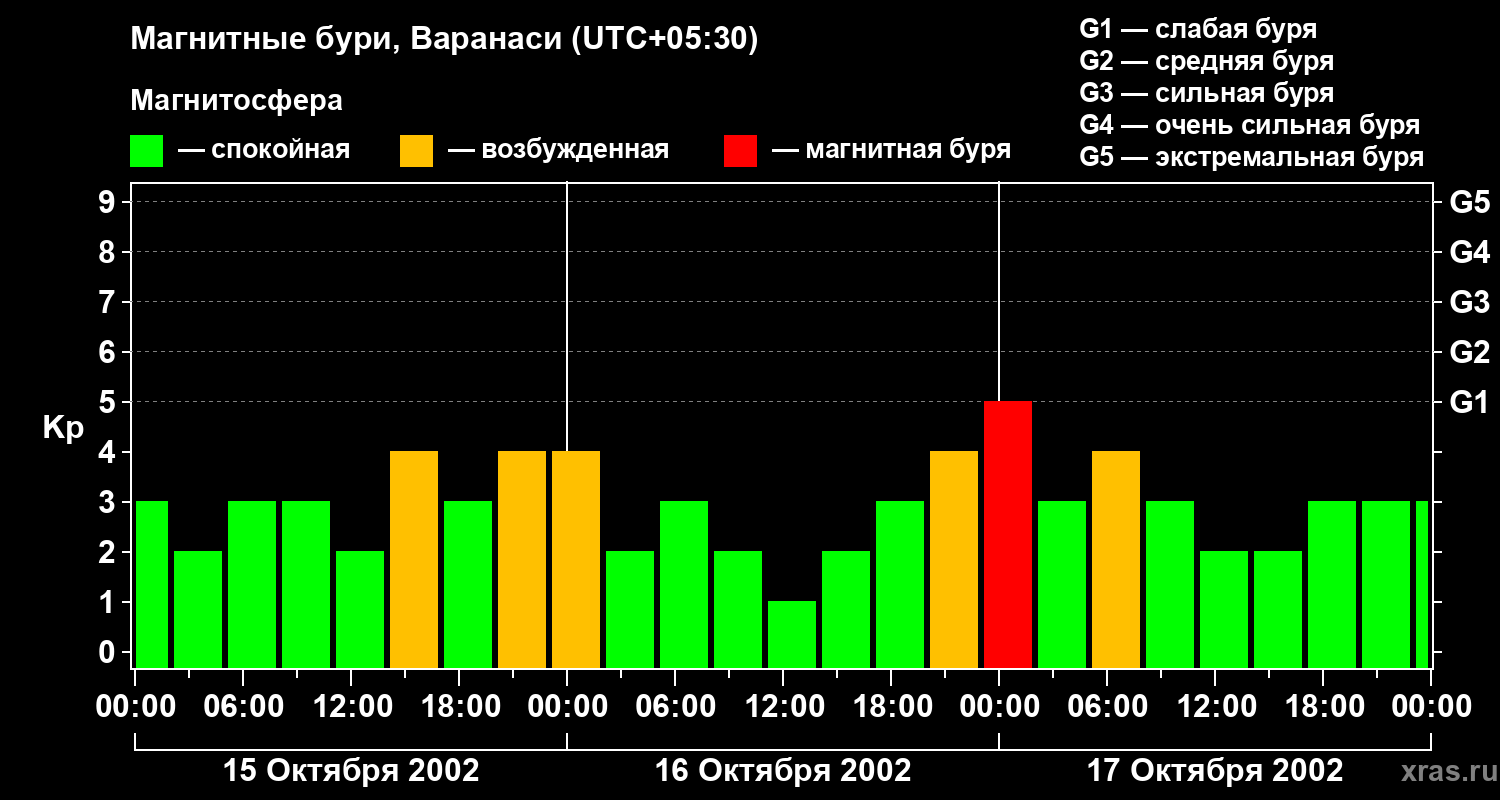This screenshot has height=800, width=1500.
Task: Click the 00:00 label starting 17 October
Action: [999, 707]
